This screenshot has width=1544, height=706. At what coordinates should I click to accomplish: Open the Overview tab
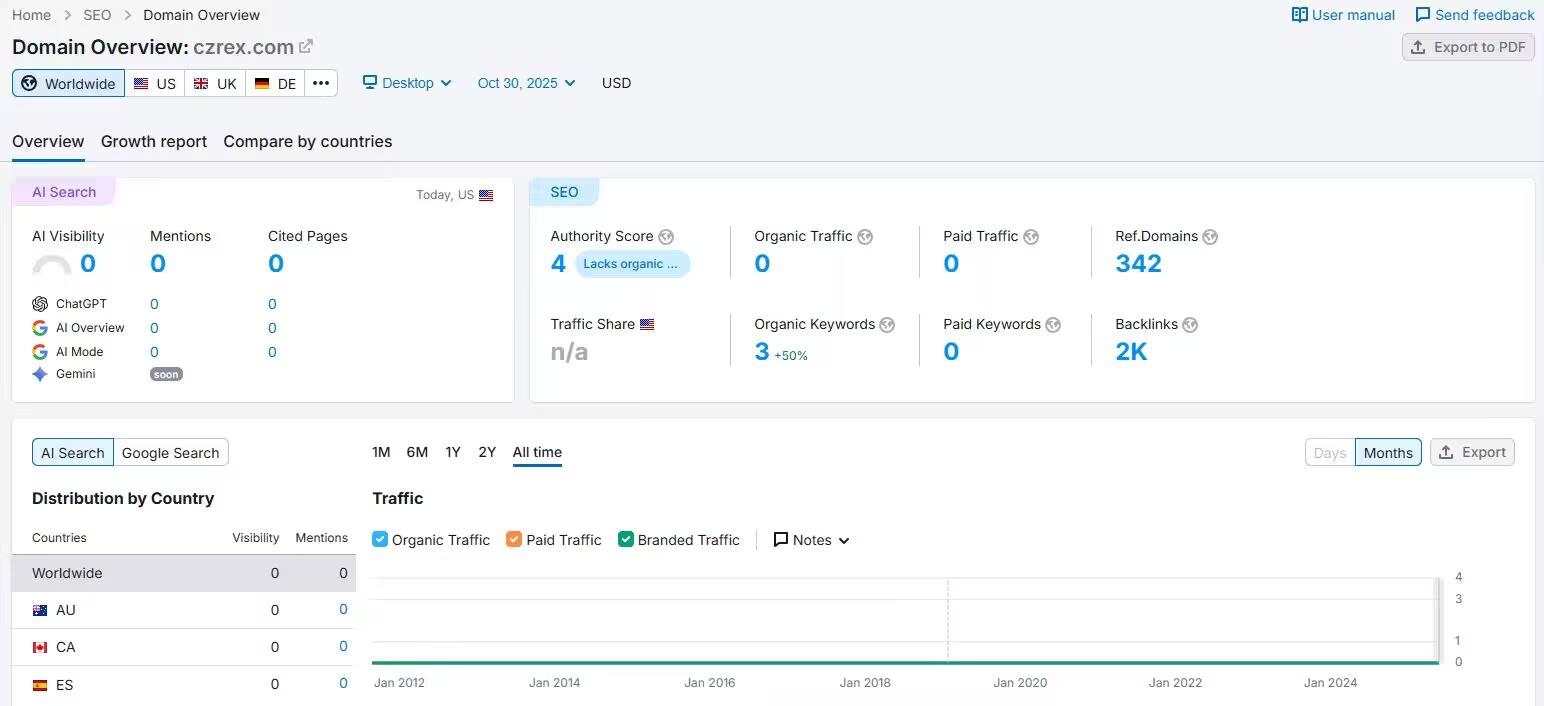click(48, 141)
